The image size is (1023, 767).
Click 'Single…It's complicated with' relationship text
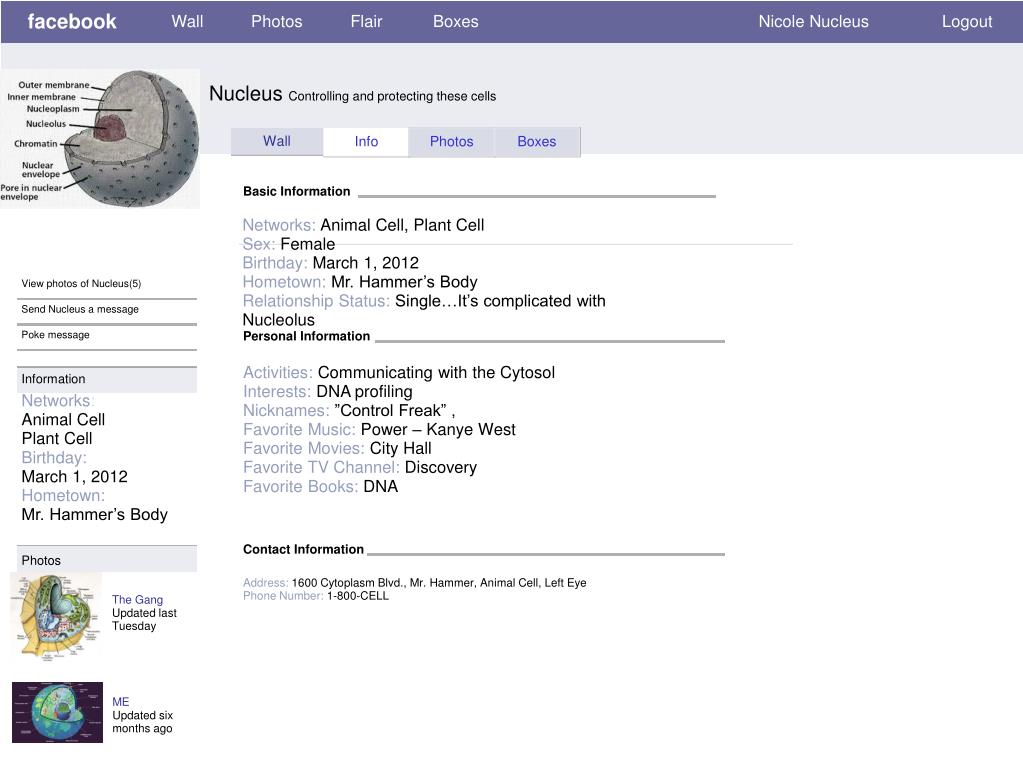click(500, 301)
